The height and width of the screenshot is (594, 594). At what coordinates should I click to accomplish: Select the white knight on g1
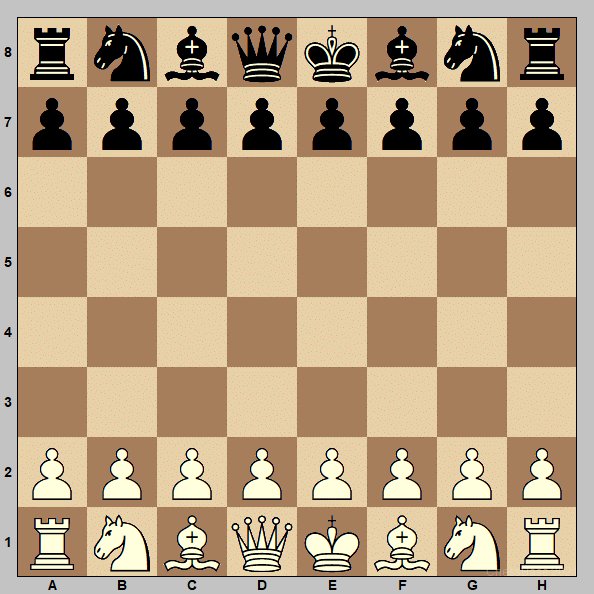[472, 542]
